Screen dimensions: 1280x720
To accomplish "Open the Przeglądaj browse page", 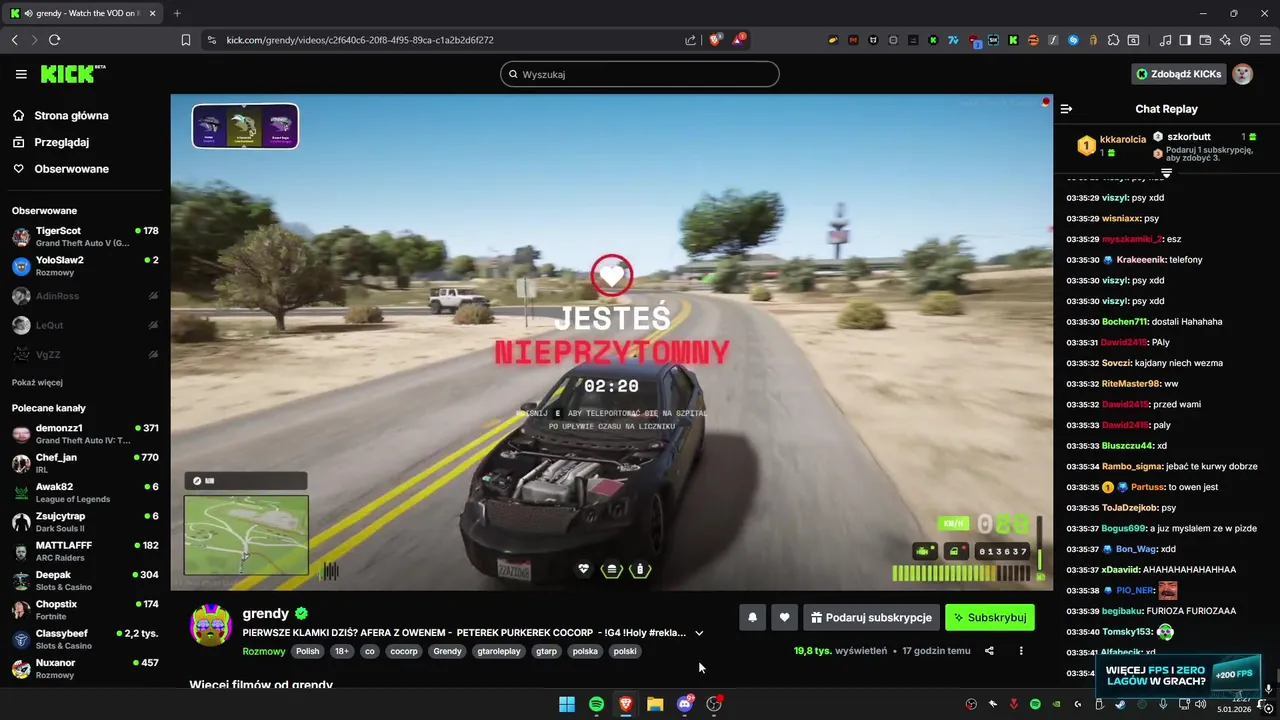I will pos(61,142).
